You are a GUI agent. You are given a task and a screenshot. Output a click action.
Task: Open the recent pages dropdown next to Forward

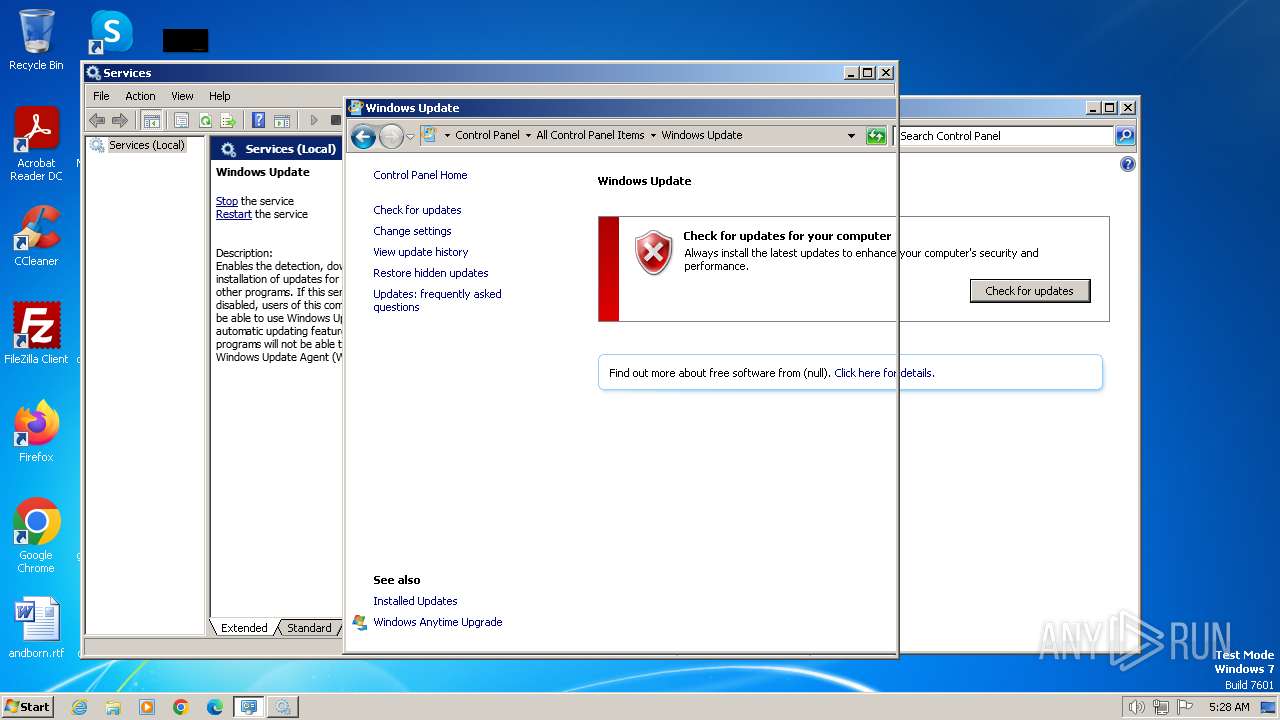click(x=410, y=137)
